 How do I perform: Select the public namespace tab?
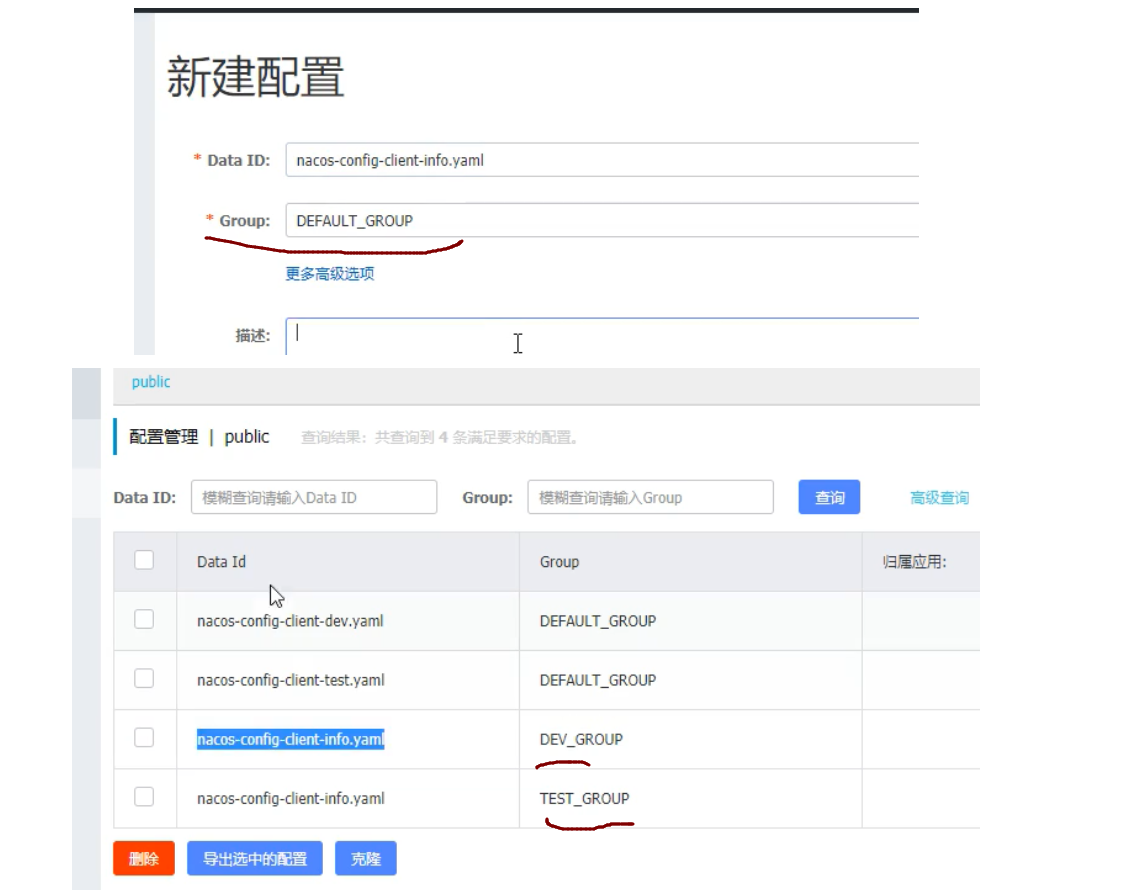pyautogui.click(x=151, y=381)
